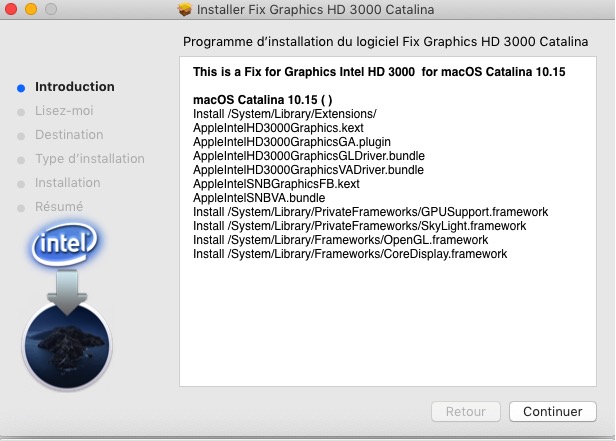Click the GPUSupport.framework install line

(370, 212)
